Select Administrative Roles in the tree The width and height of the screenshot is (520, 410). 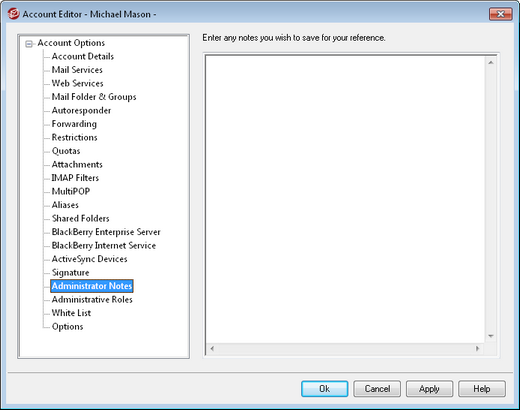[92, 299]
